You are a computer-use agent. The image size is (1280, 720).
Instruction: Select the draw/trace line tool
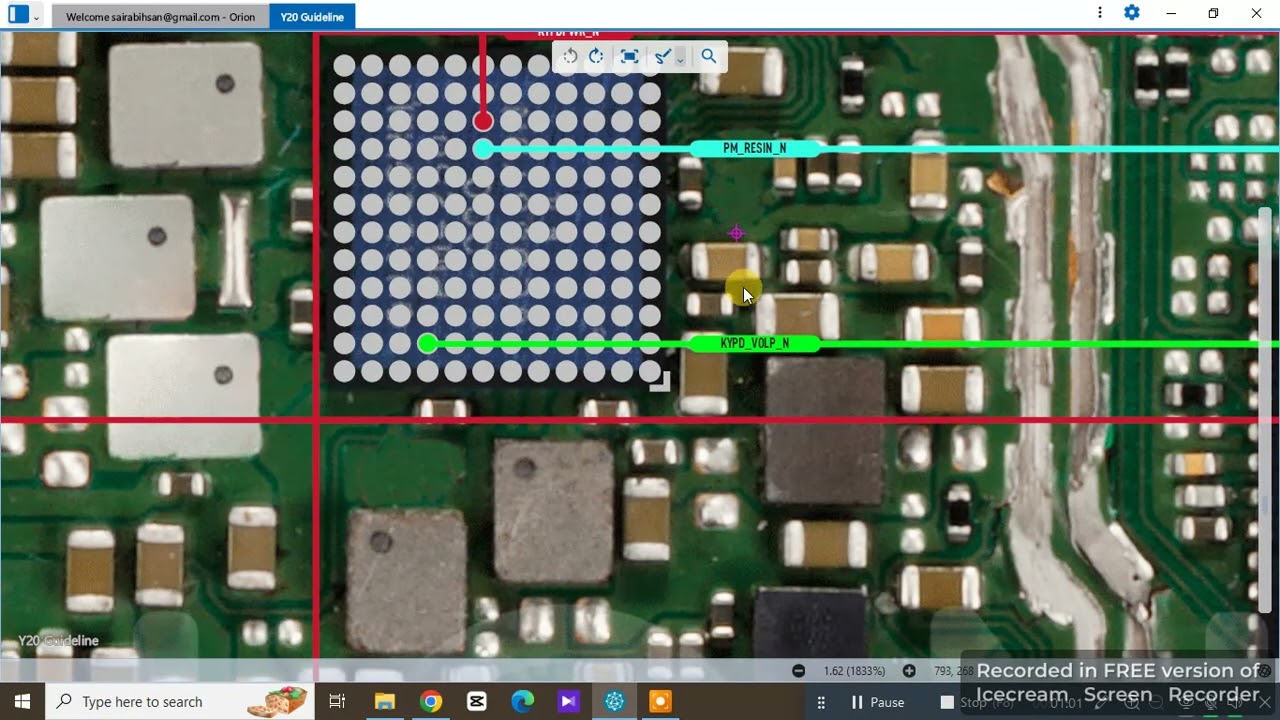tap(662, 57)
